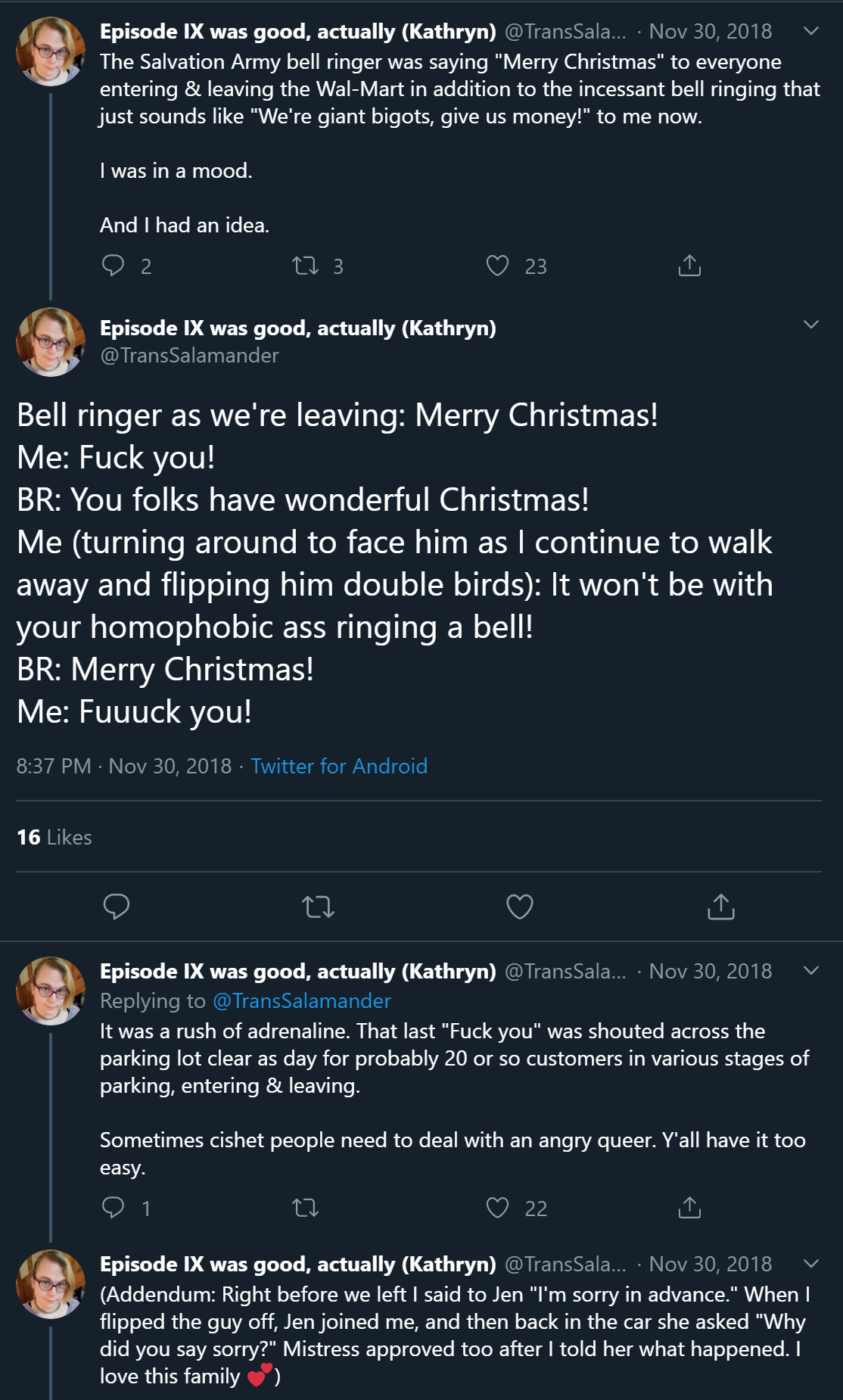Open the main tweet author's profile picture
Screen dimensions: 843x1400
[51, 342]
